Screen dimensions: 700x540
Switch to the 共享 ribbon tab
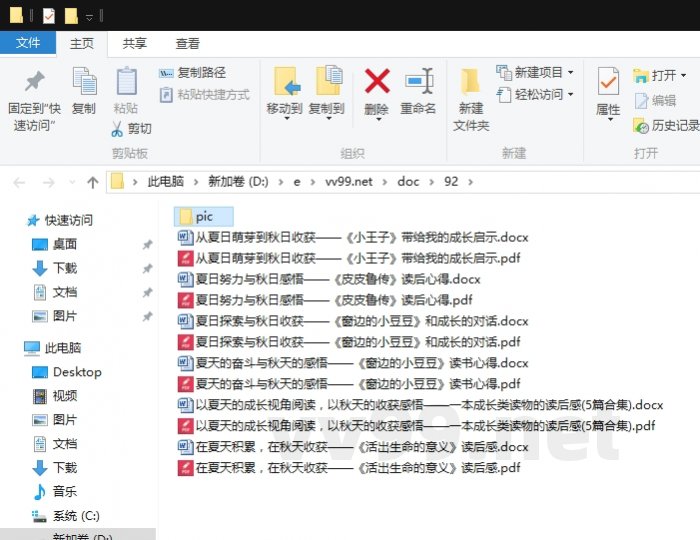[x=135, y=43]
